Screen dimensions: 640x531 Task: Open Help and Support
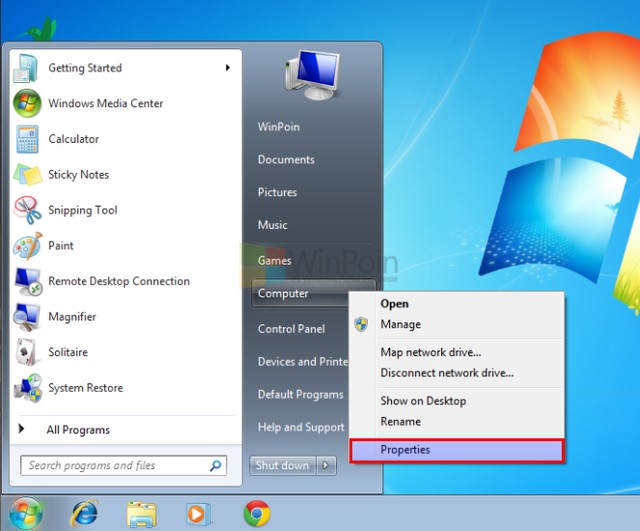pos(301,427)
